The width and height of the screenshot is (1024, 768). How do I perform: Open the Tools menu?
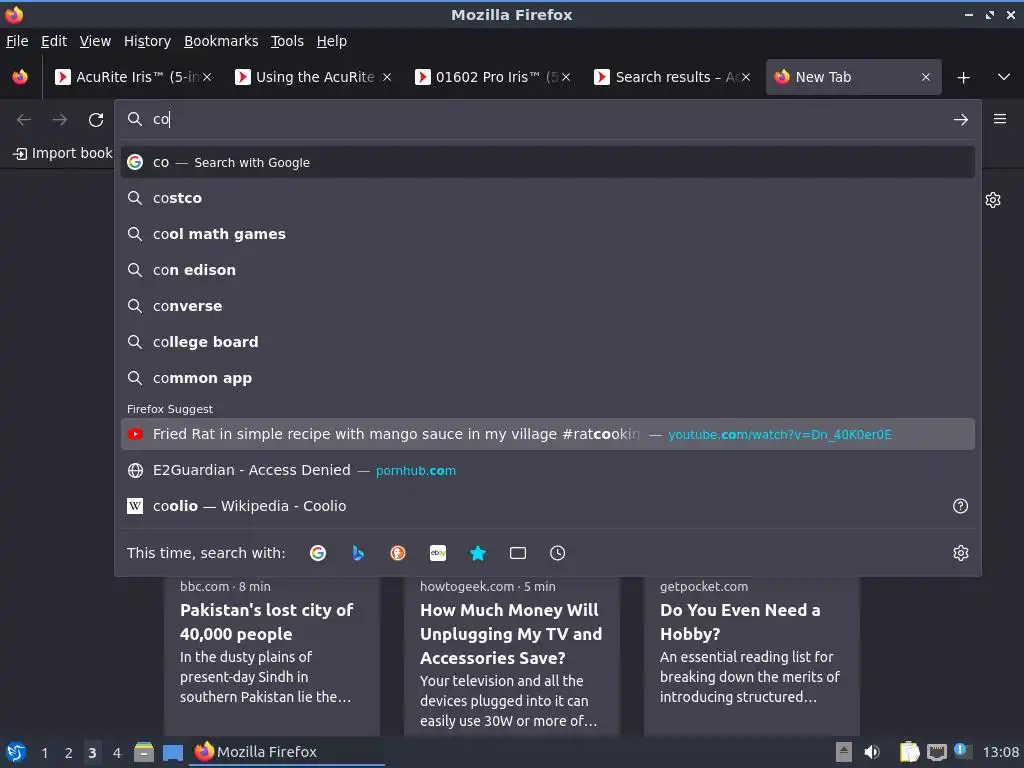[x=287, y=41]
